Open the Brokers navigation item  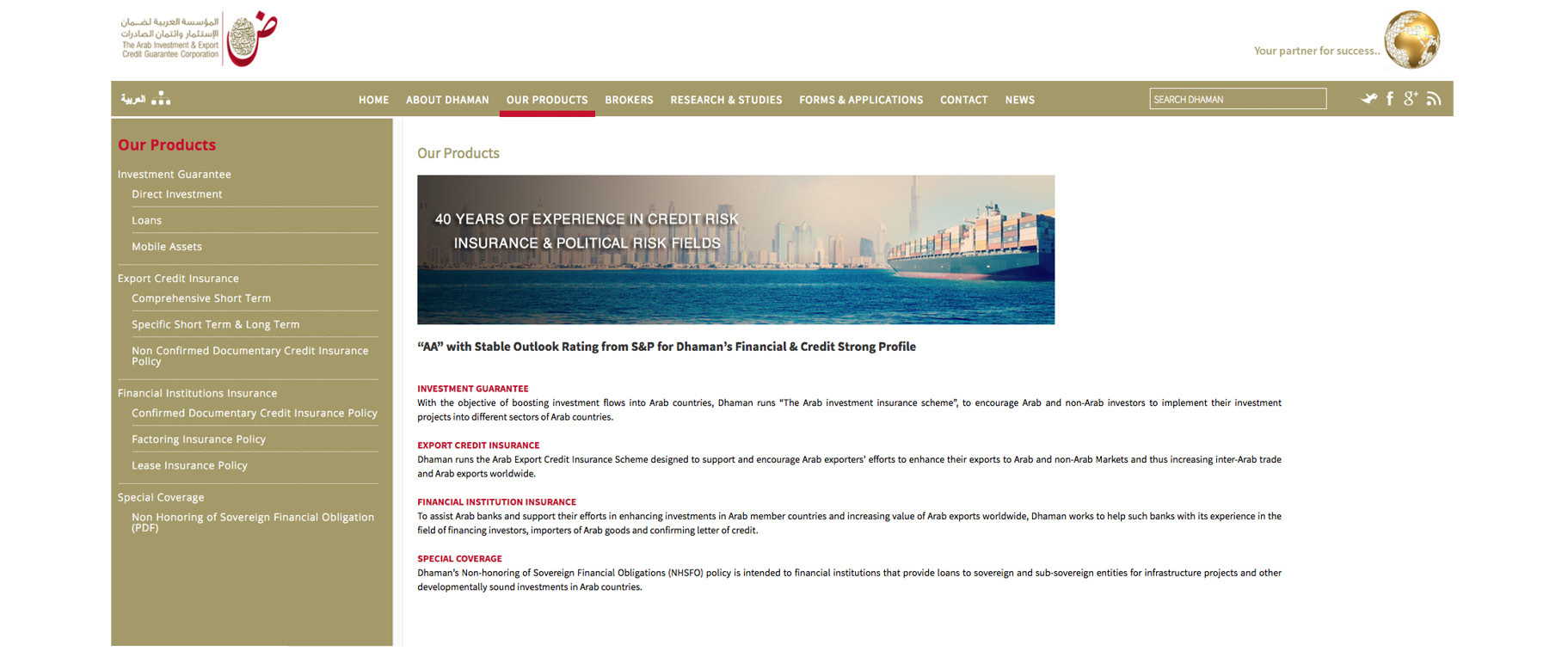tap(629, 100)
